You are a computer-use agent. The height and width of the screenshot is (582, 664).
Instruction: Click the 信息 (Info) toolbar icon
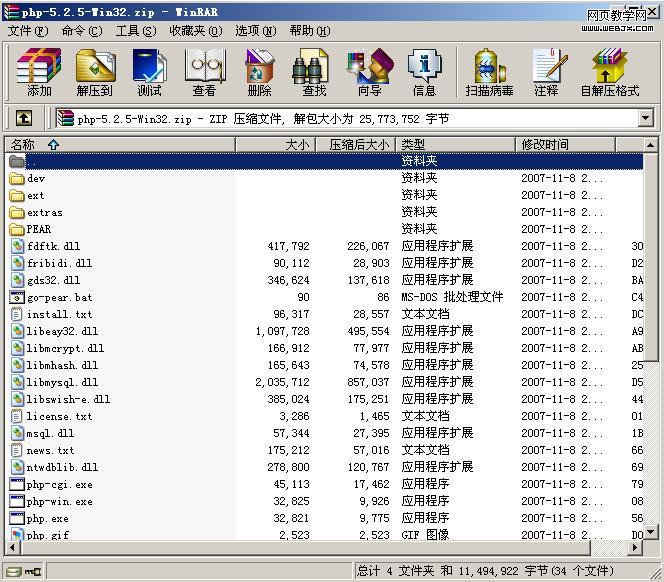(424, 72)
